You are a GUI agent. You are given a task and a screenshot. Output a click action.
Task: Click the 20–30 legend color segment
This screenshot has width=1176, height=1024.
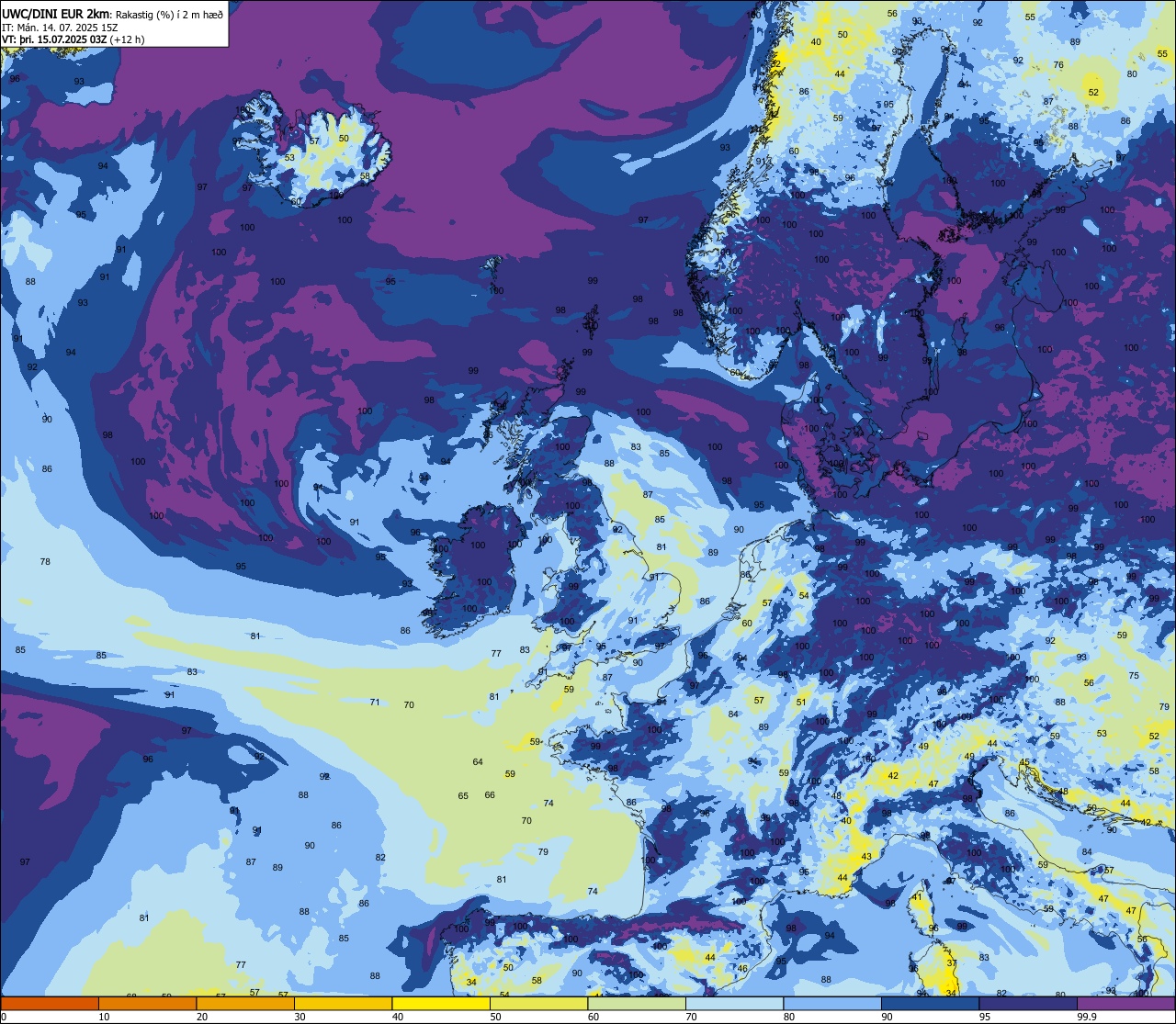[245, 1003]
